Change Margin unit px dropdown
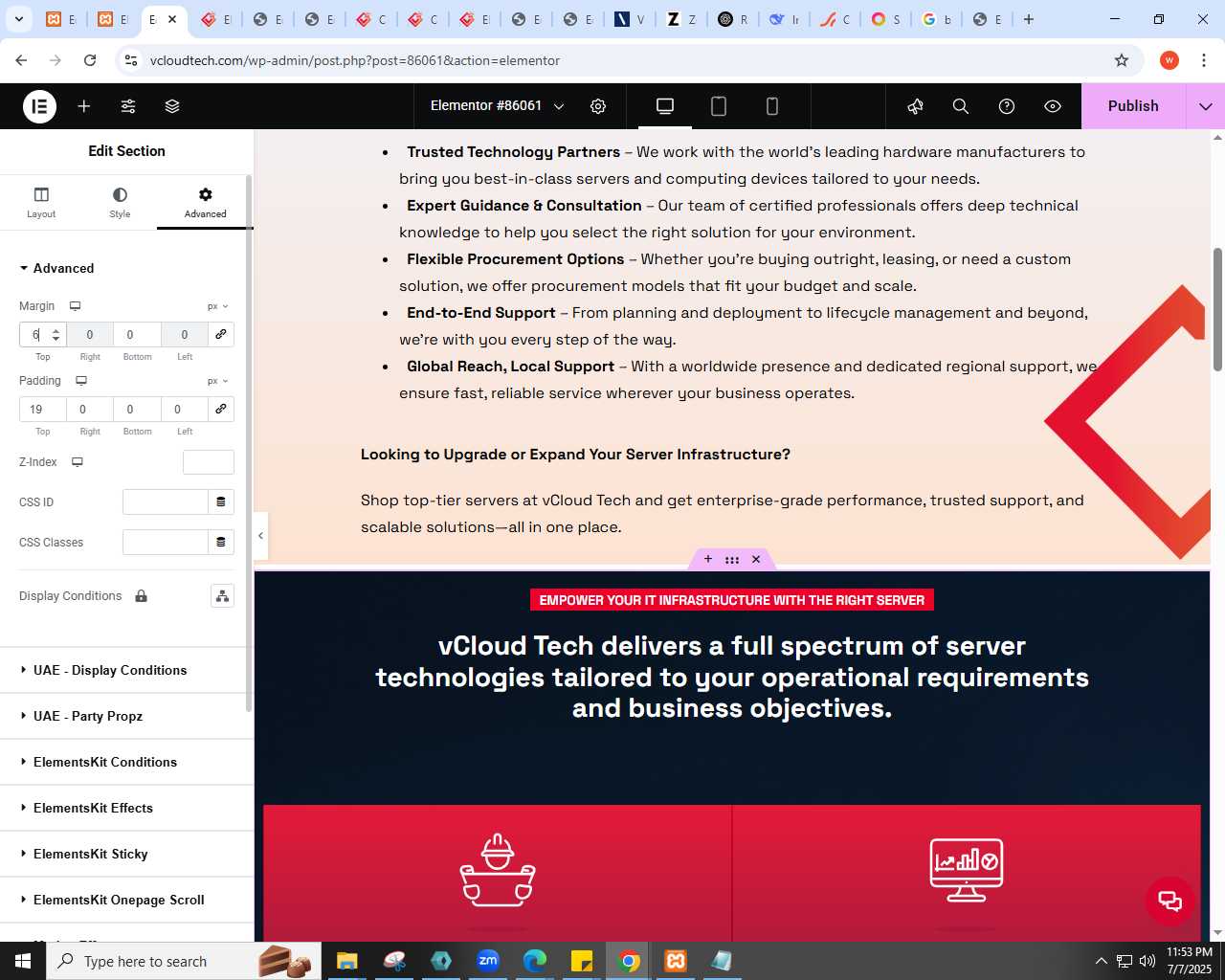The width and height of the screenshot is (1225, 980). [218, 306]
